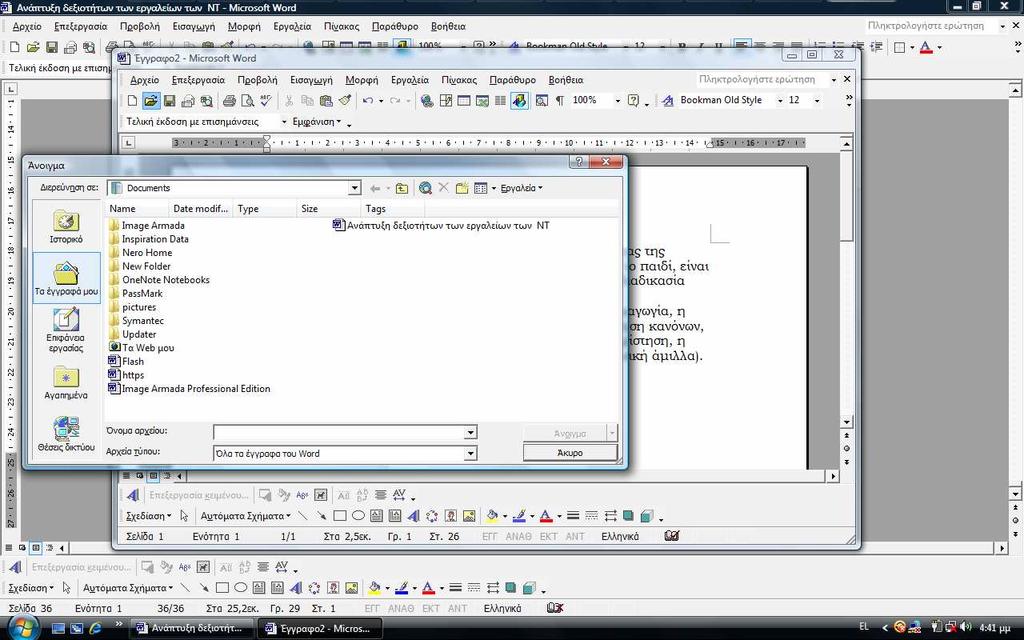The width and height of the screenshot is (1024, 640).
Task: Go to Ιστορικό in the places bar
Action: click(x=66, y=227)
